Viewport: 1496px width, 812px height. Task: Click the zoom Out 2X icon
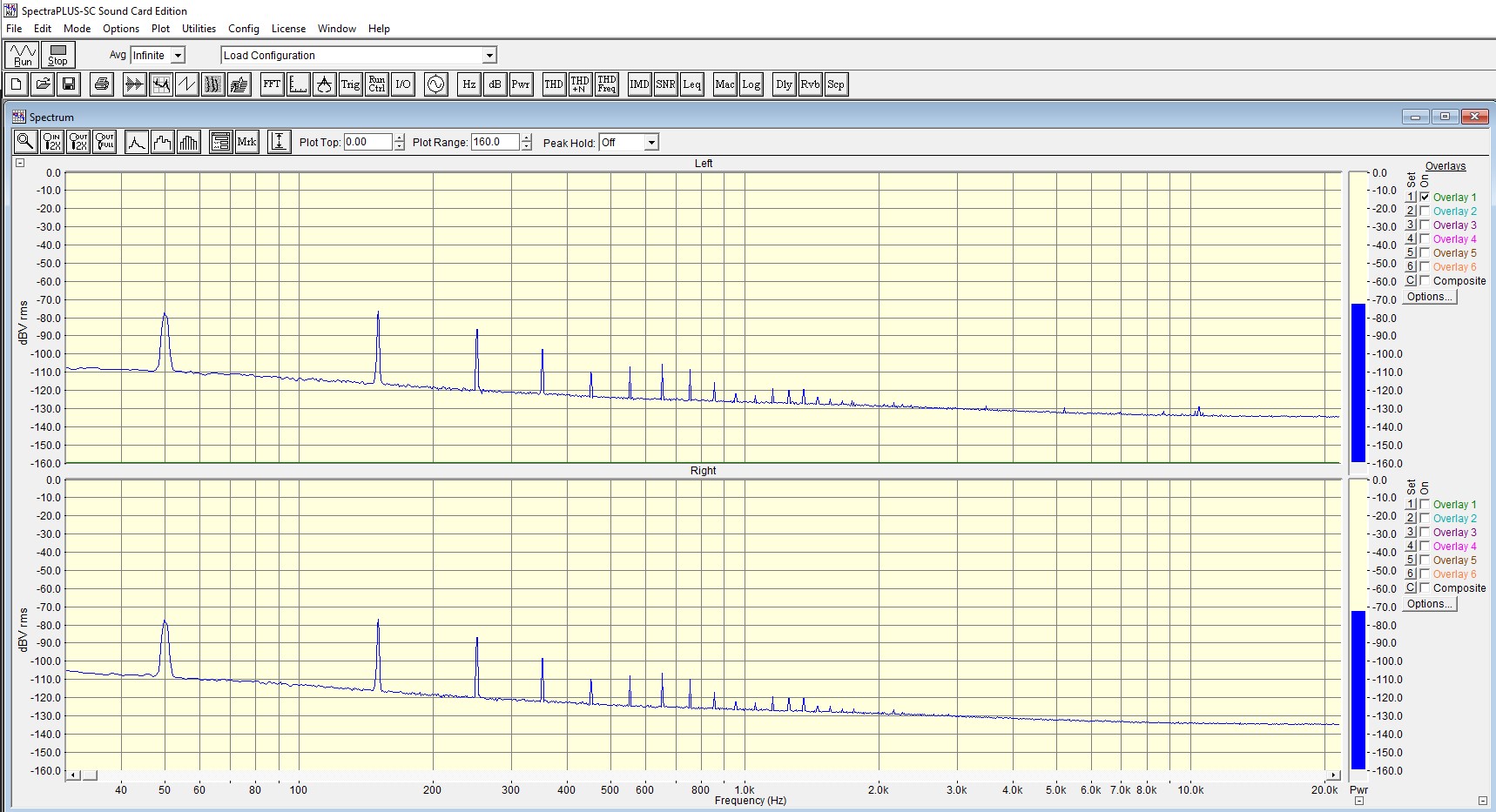point(78,142)
